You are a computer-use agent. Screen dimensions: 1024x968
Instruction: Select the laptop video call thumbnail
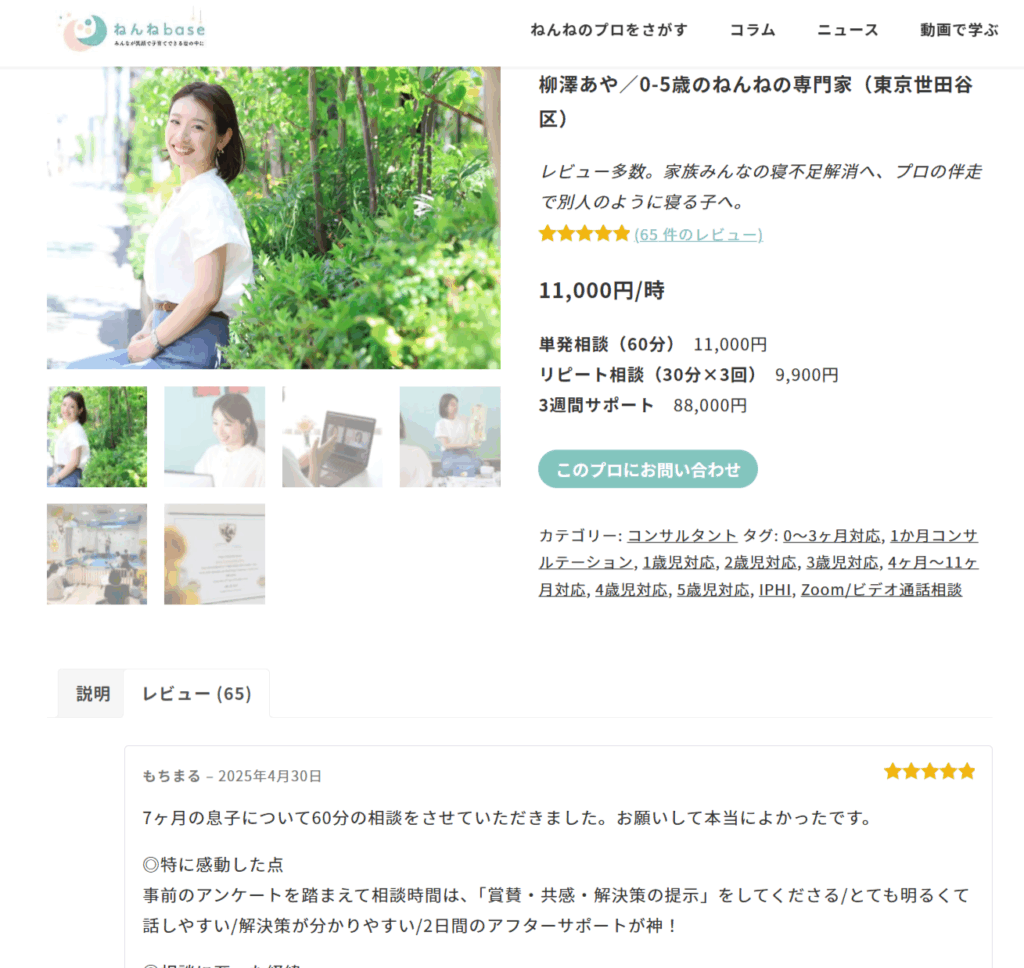coord(332,436)
